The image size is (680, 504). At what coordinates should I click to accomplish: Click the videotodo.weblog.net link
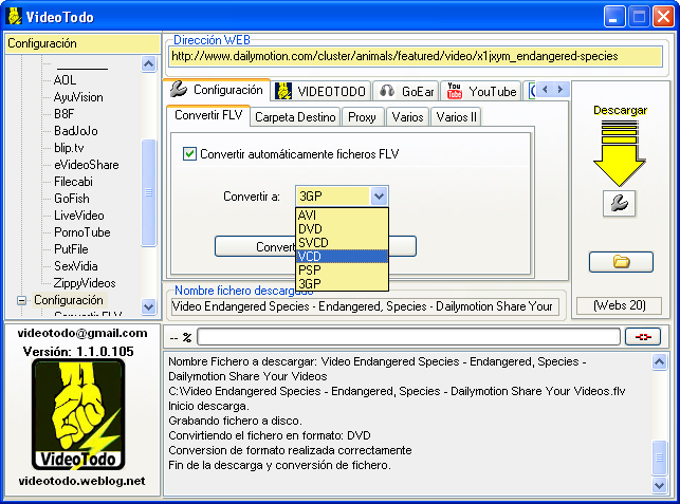click(x=82, y=481)
